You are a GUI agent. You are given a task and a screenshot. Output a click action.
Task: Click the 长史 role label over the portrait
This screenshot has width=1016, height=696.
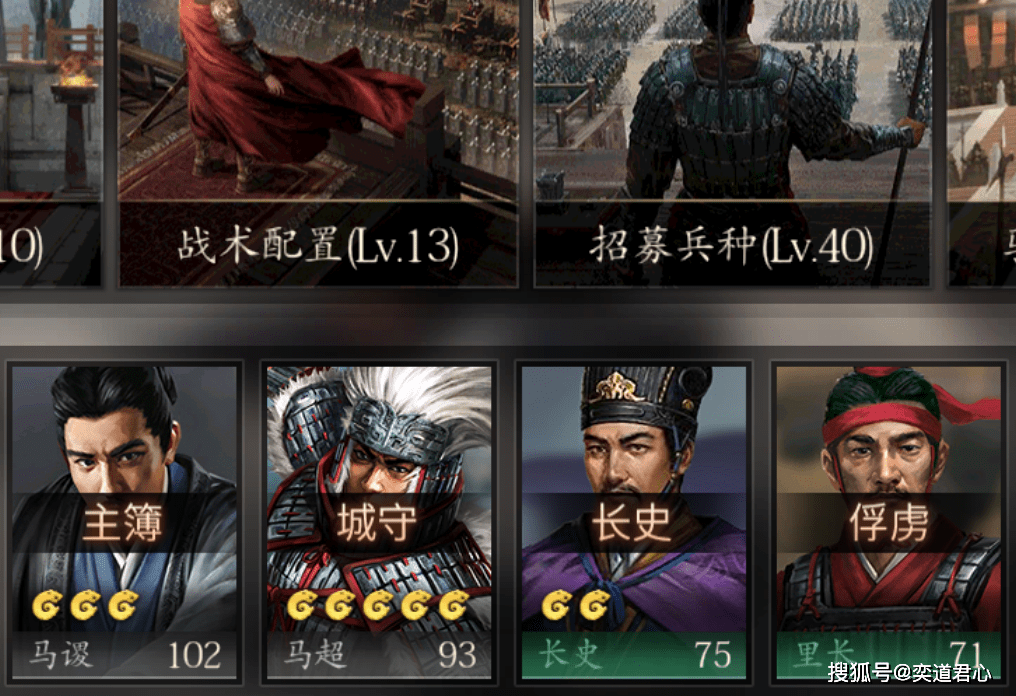click(x=632, y=522)
